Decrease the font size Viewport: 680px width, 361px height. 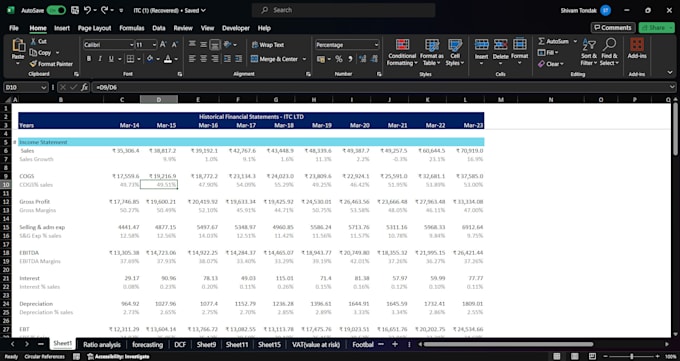tap(175, 44)
